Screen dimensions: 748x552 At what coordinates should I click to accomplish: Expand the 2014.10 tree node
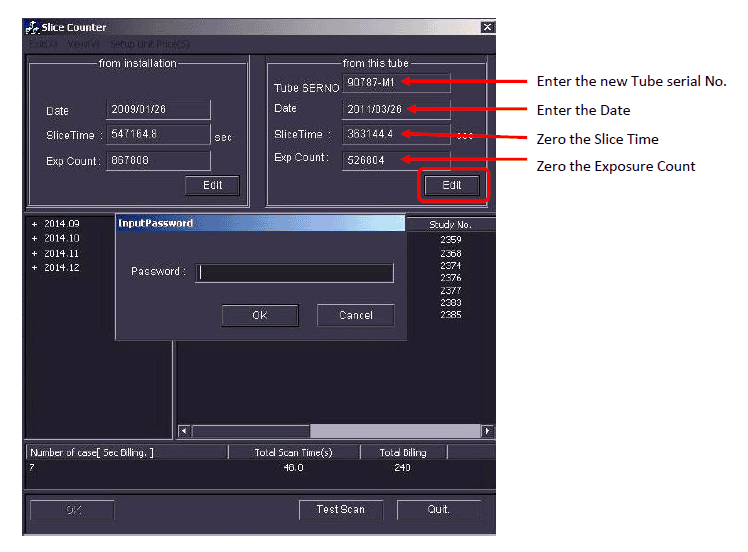pyautogui.click(x=34, y=239)
